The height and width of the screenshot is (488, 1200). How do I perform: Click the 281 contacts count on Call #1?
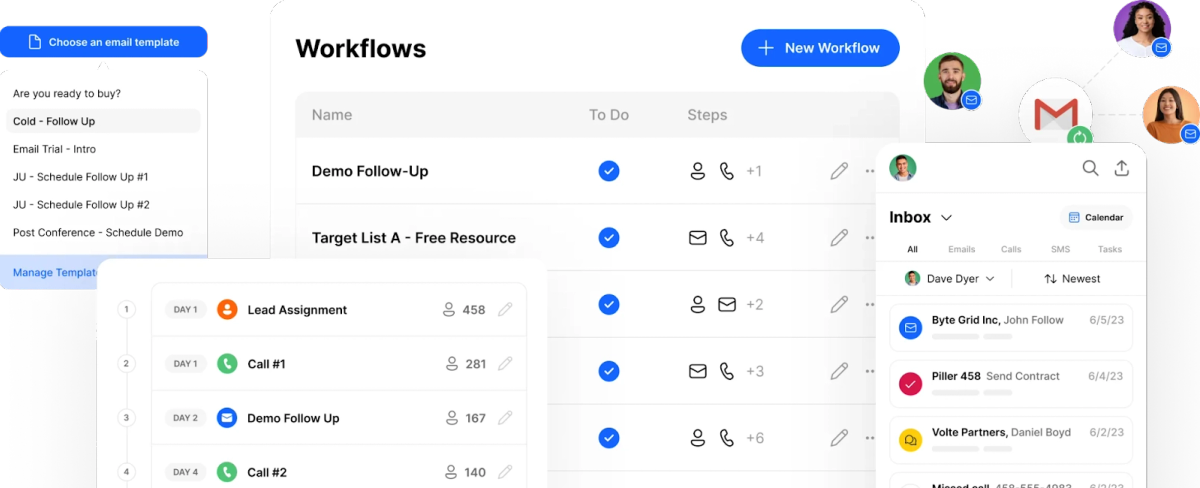[464, 364]
